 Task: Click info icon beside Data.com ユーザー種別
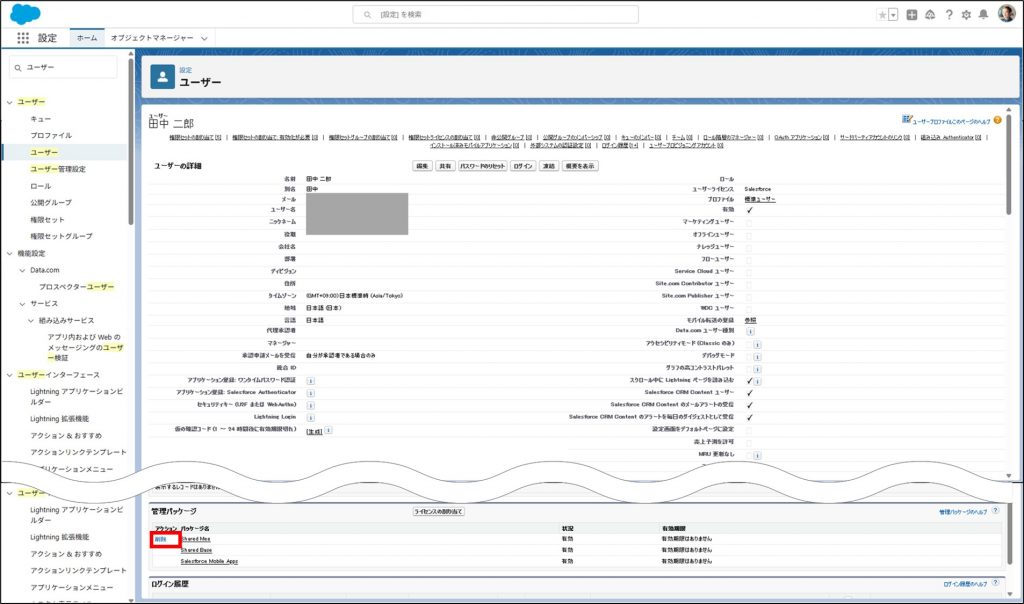(x=751, y=331)
